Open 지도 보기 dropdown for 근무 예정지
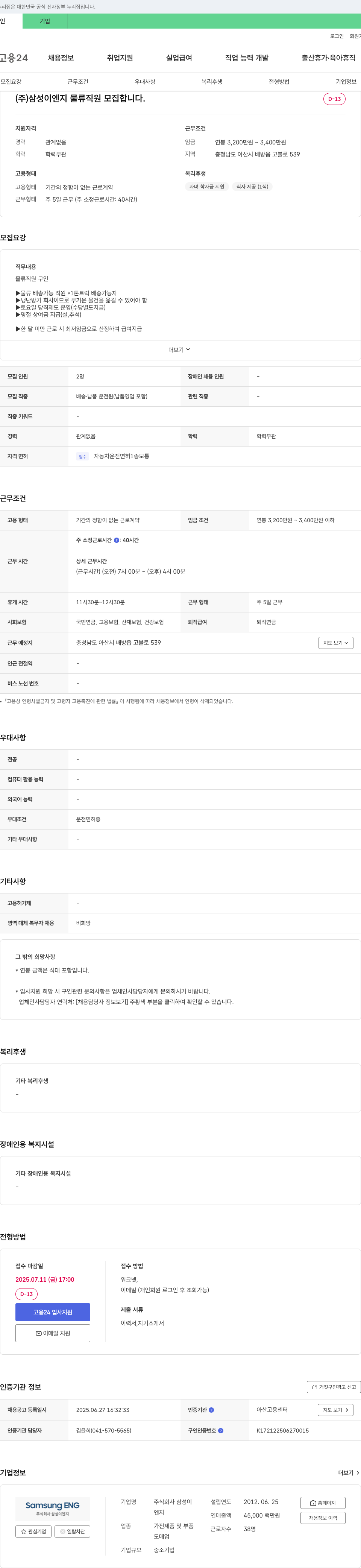The image size is (361, 1568). [x=336, y=643]
